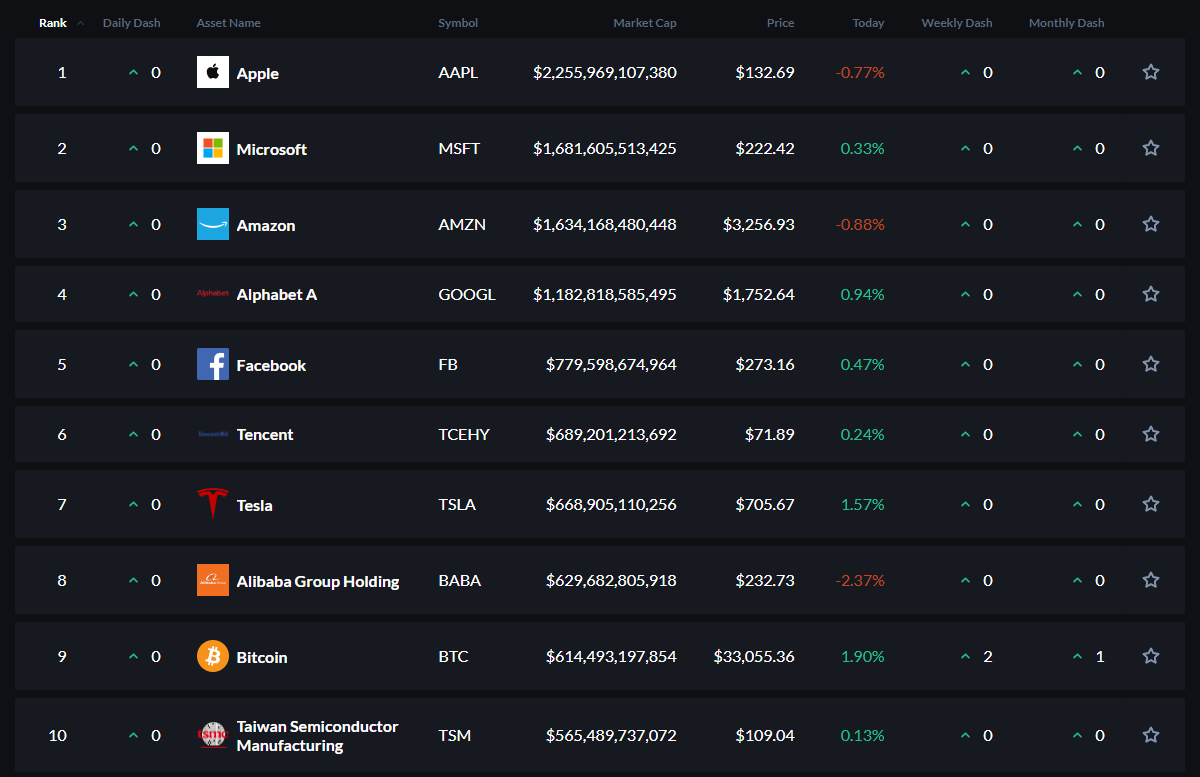Favorite Alphabet A with its star icon
The height and width of the screenshot is (777, 1200).
tap(1151, 294)
